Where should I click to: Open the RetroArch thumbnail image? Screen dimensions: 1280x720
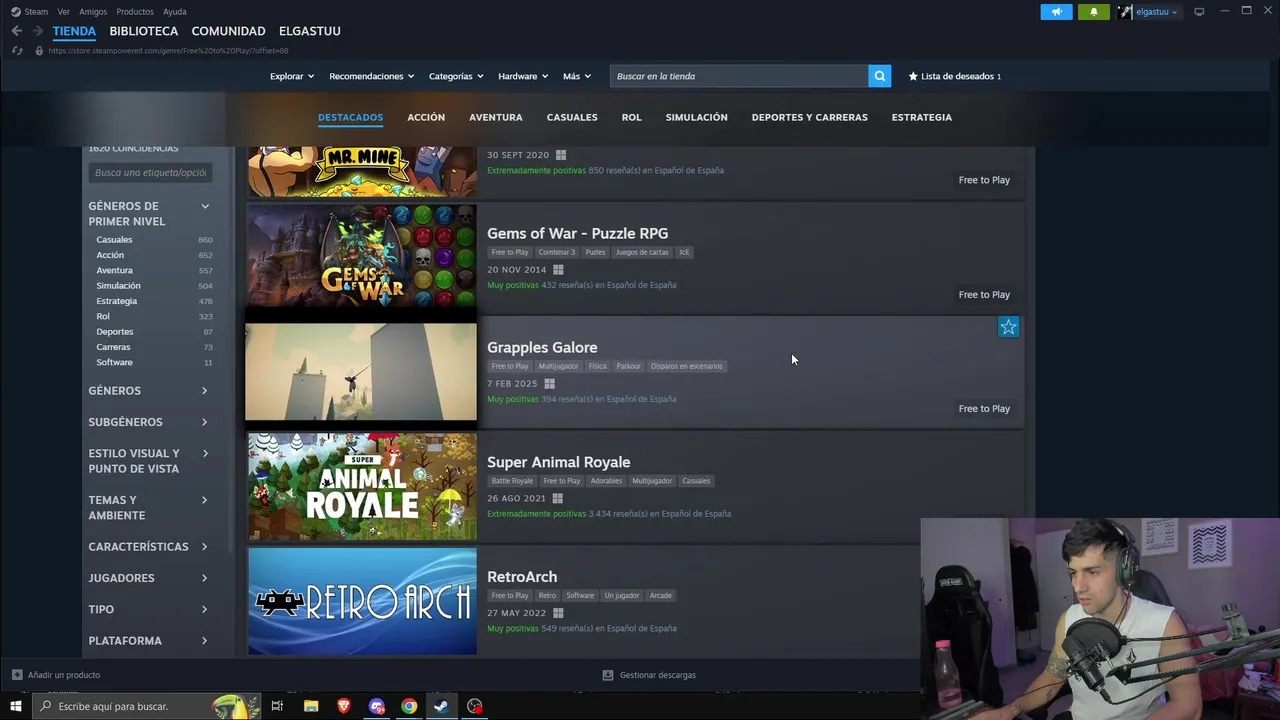click(362, 601)
